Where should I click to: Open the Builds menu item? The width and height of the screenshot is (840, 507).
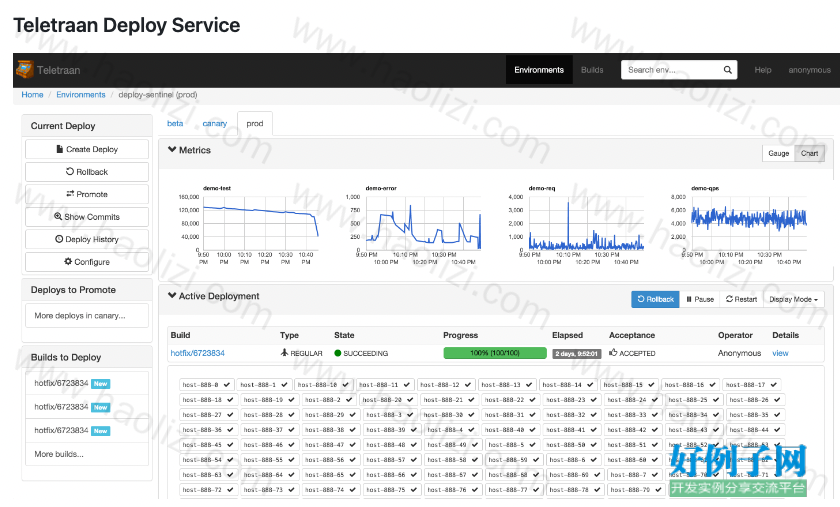pos(592,70)
